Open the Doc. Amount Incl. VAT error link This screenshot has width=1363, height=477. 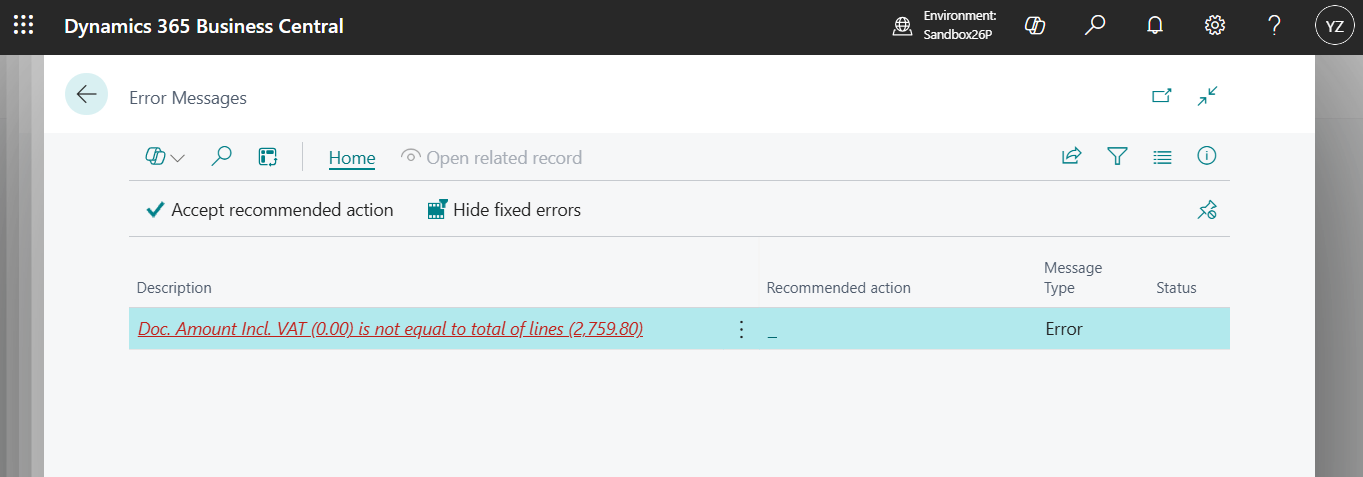[390, 329]
